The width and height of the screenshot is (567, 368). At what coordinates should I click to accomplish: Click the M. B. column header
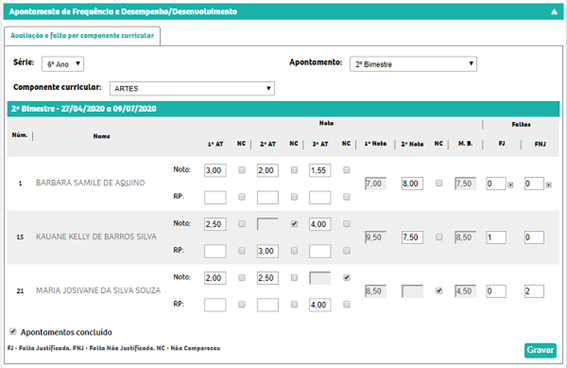pos(465,144)
